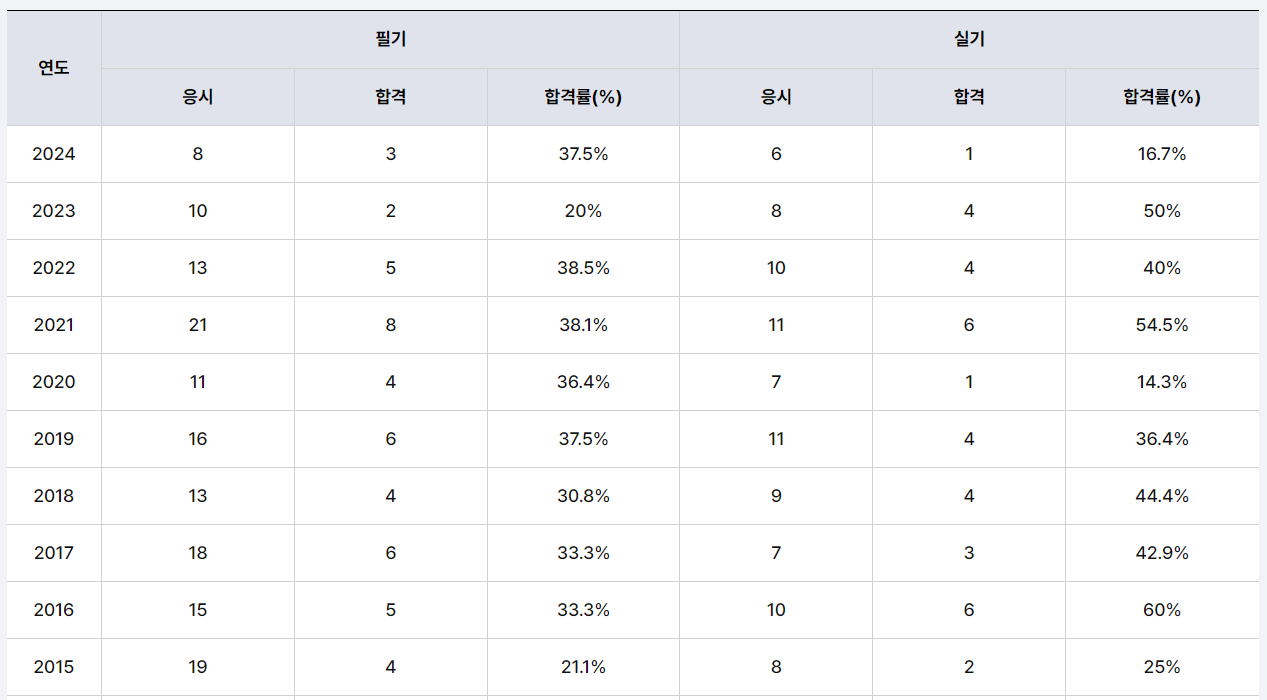Click the 2022 year cell

click(54, 268)
